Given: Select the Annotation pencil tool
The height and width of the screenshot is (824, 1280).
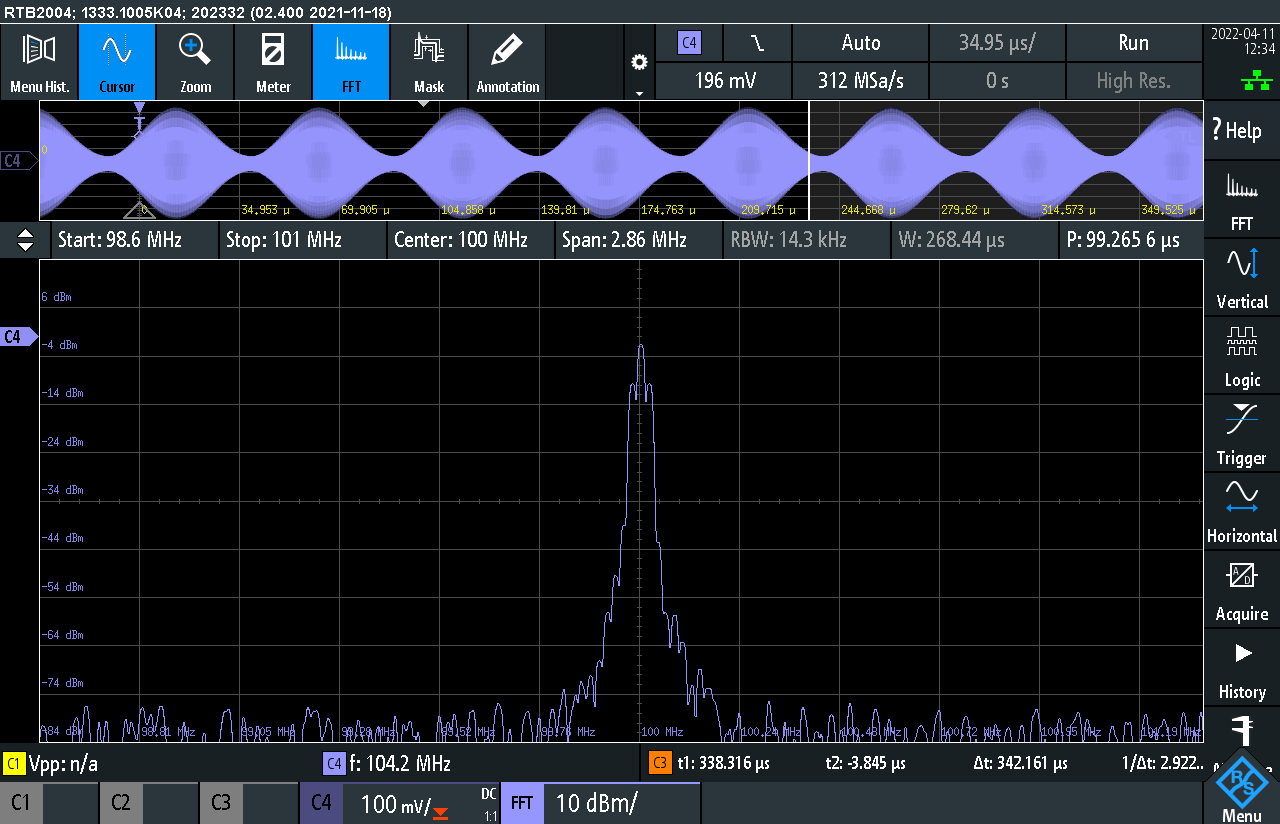Looking at the screenshot, I should click(x=507, y=62).
